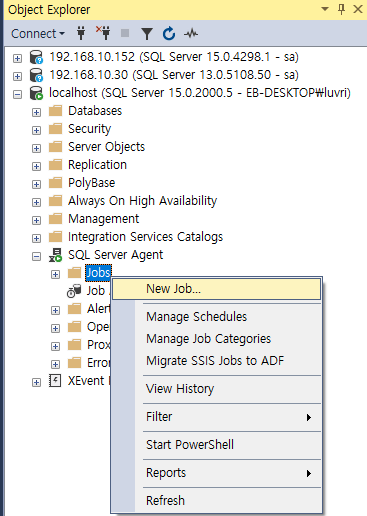Expand the Databases folder
The height and width of the screenshot is (516, 367).
pos(36,113)
